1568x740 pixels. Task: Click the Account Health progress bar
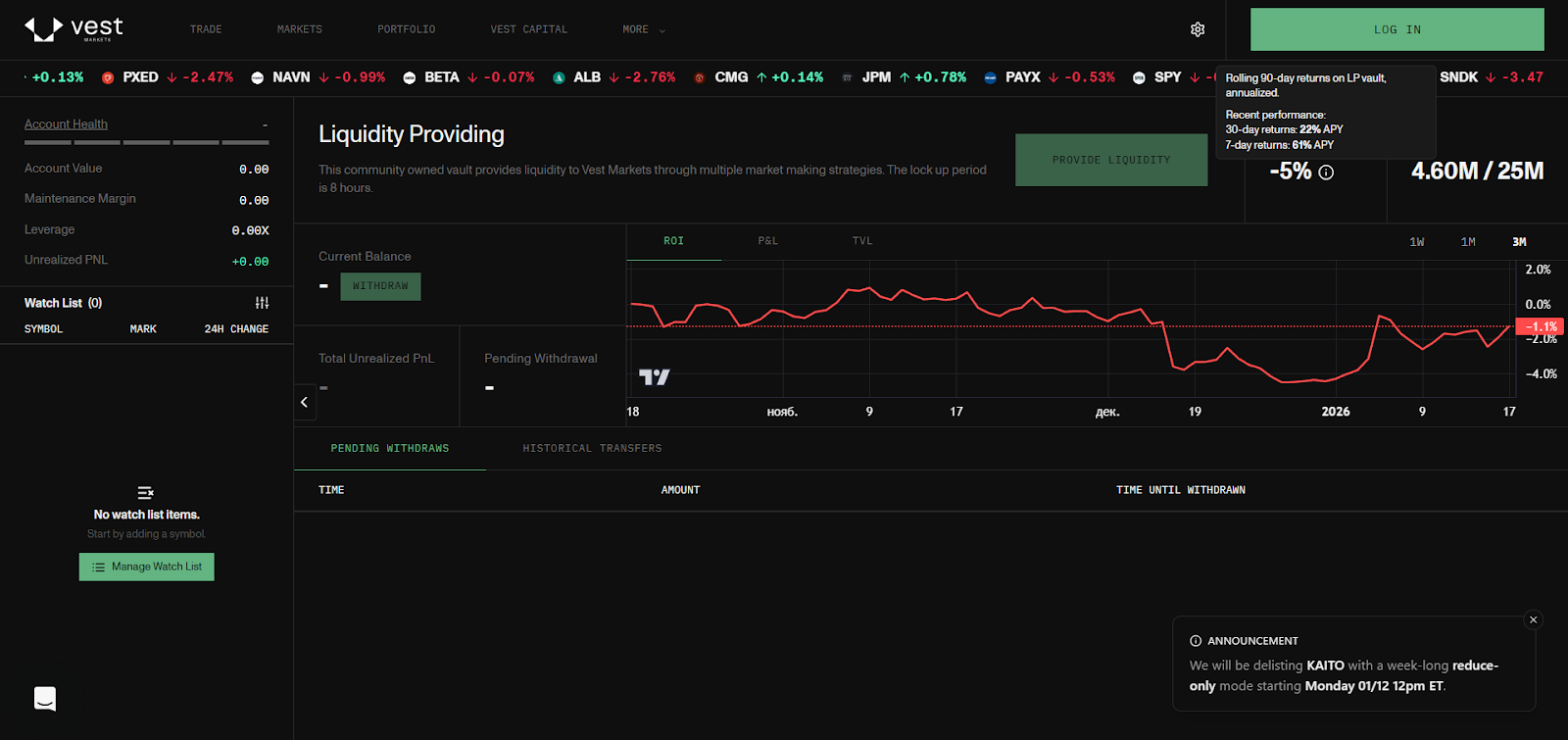[147, 143]
